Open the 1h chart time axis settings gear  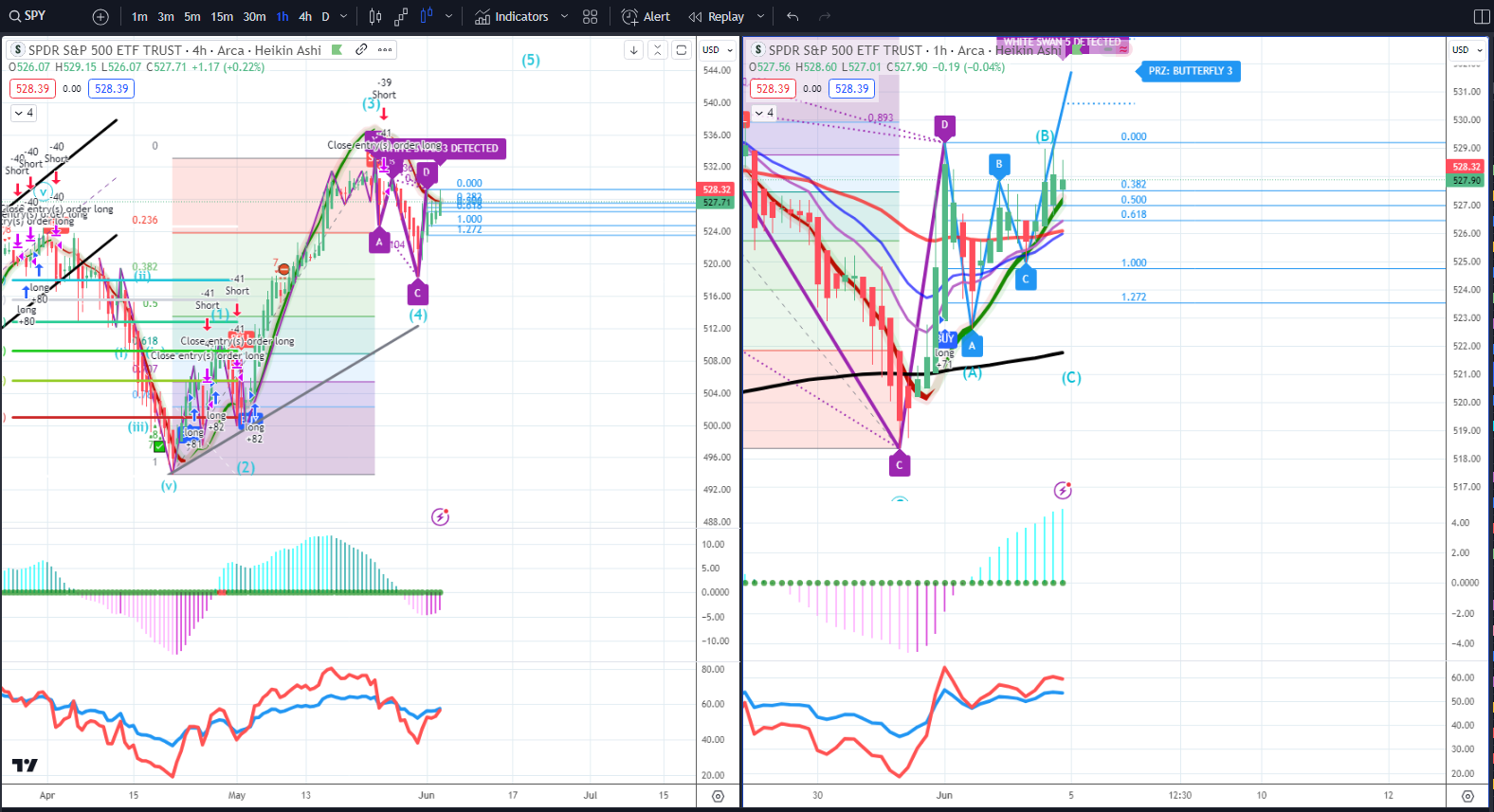coord(1467,796)
